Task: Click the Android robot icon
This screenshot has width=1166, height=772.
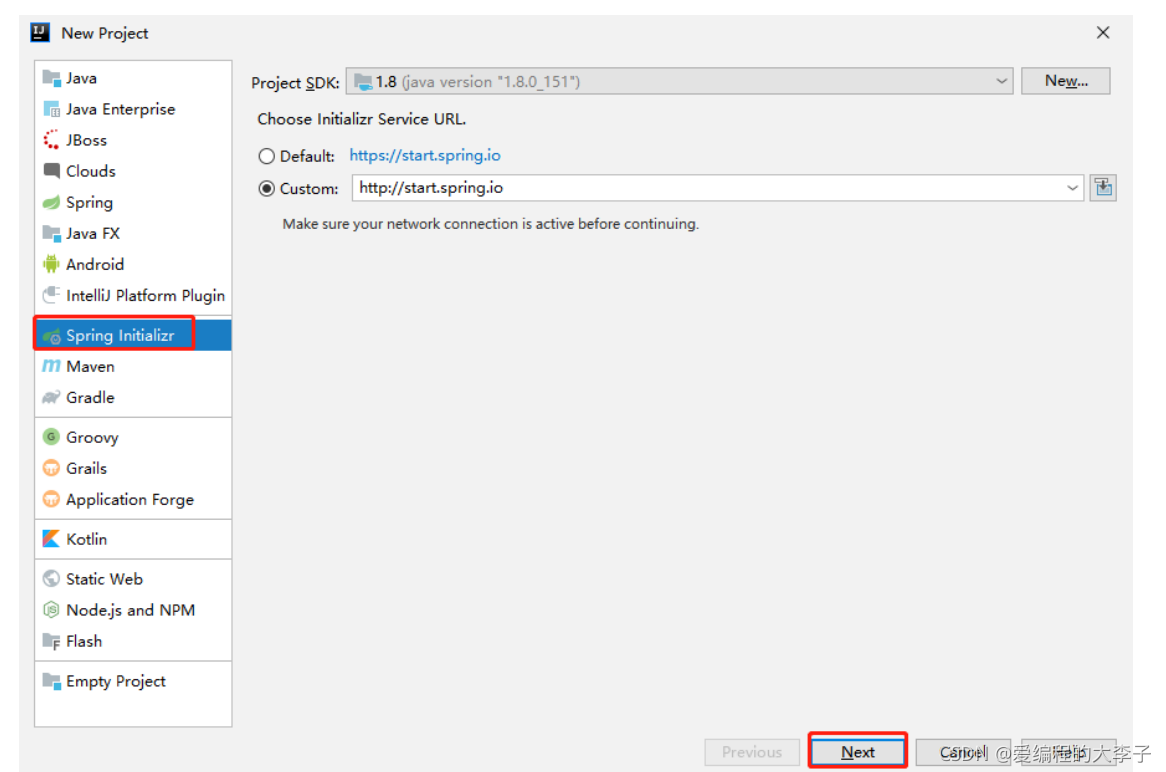Action: tap(51, 264)
